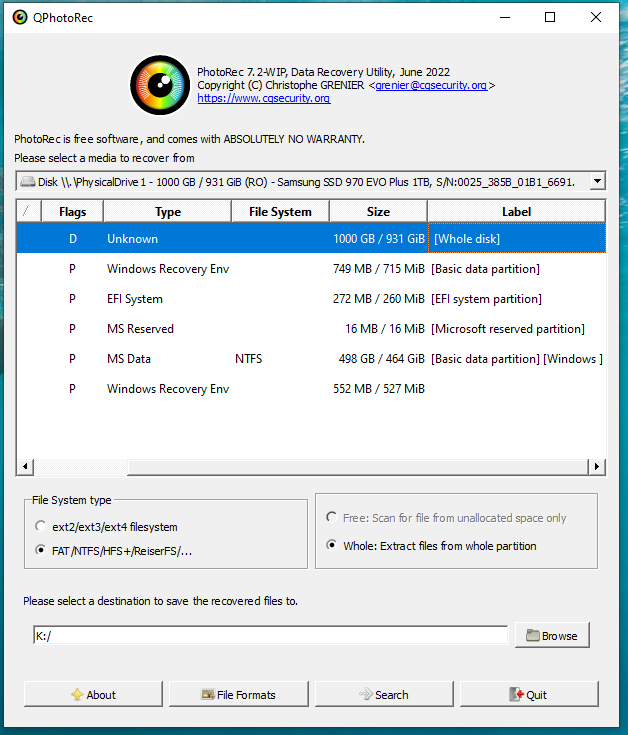Click the QPhotoRec title bar app icon
The height and width of the screenshot is (735, 628).
click(20, 17)
